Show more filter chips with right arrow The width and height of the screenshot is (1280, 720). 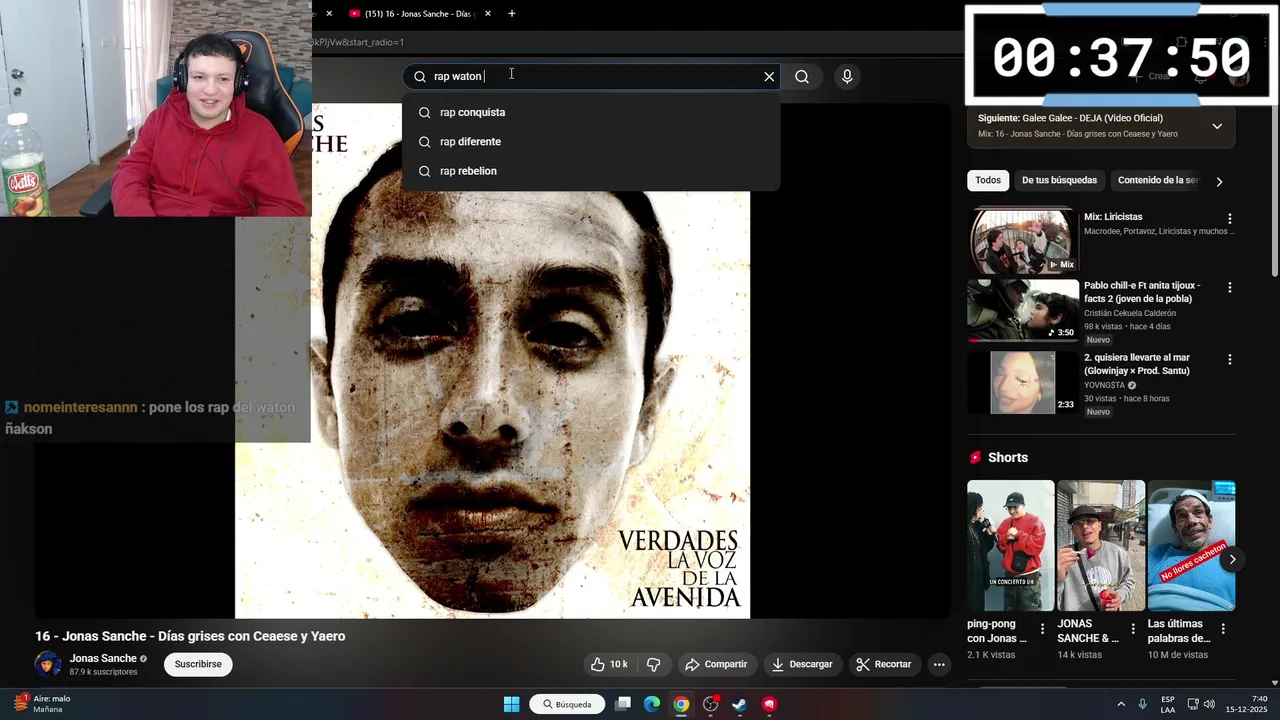(1219, 181)
